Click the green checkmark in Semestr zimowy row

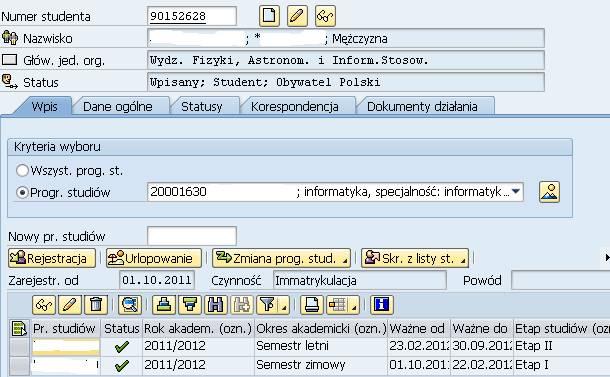[x=122, y=365]
